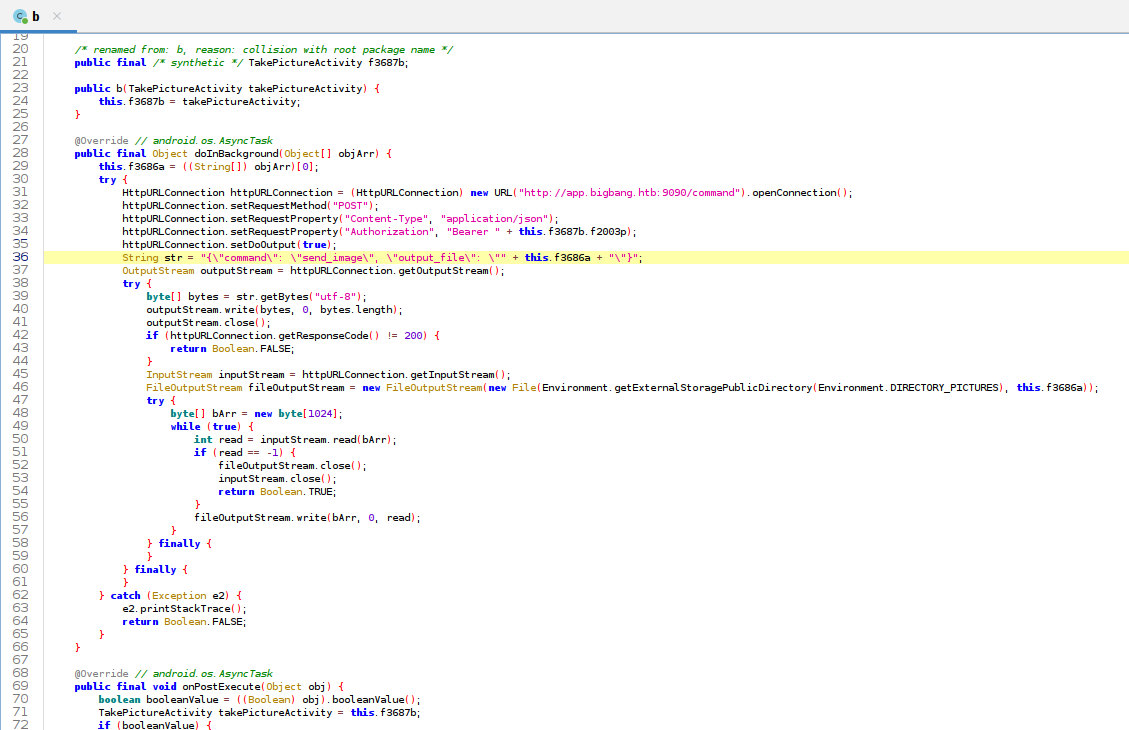The height and width of the screenshot is (730, 1129).
Task: Click e2.printStackTrace() call
Action: pyautogui.click(x=184, y=609)
